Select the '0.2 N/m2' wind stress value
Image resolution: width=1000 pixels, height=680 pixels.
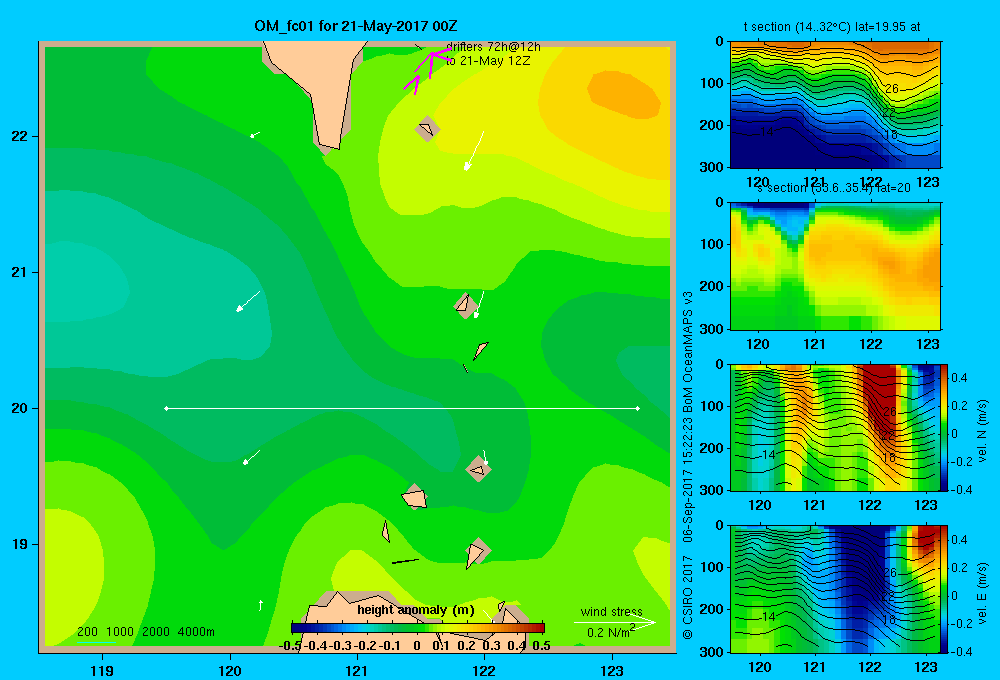[x=611, y=632]
